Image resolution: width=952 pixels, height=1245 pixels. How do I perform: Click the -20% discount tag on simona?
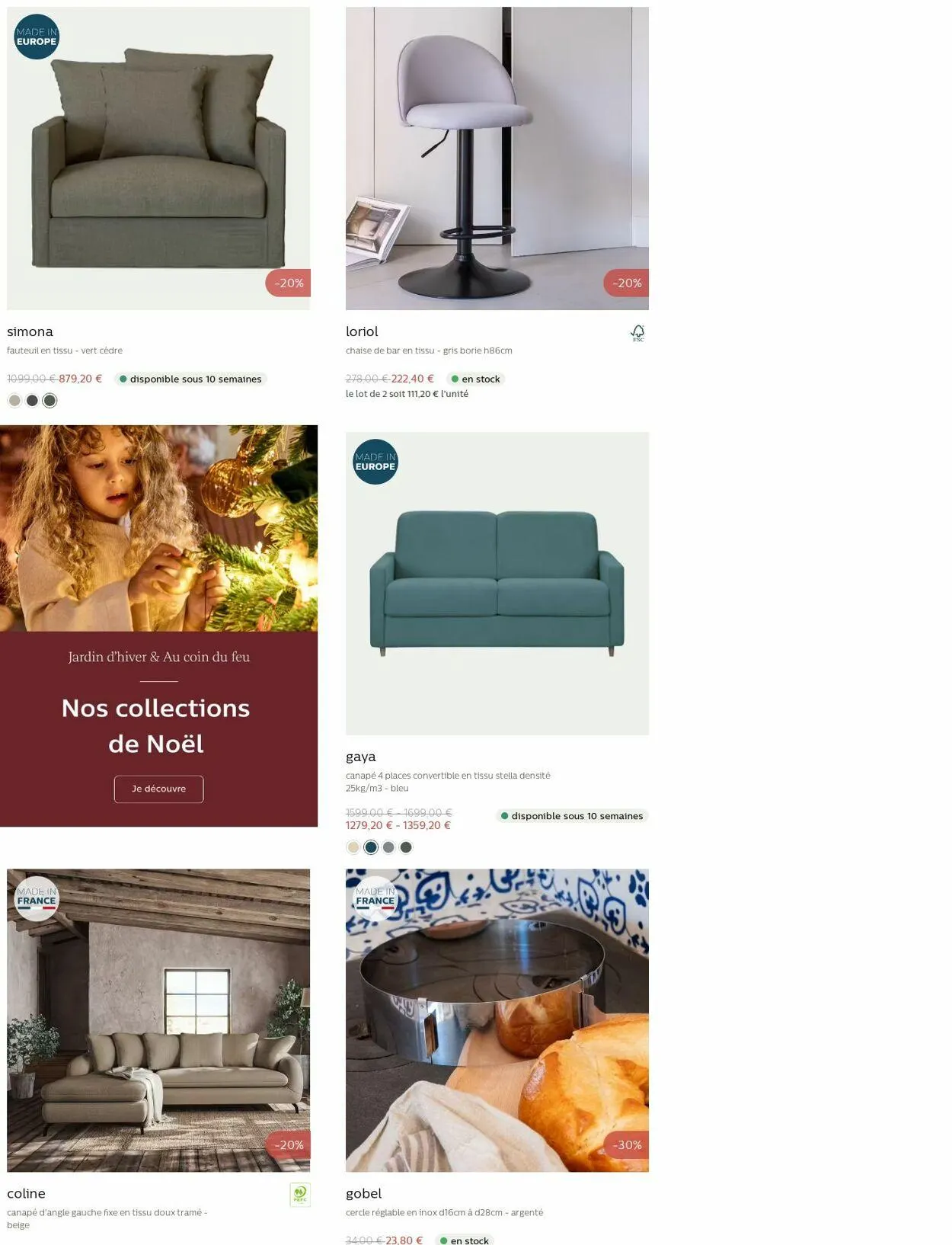tap(288, 283)
